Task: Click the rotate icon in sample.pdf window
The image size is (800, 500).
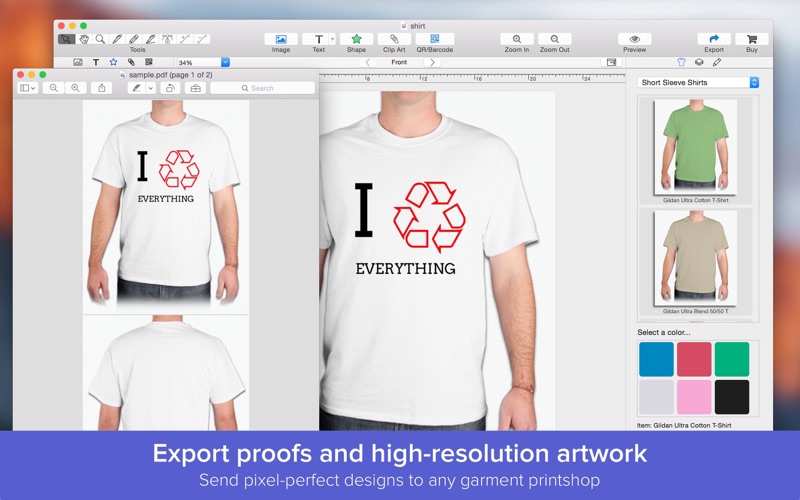Action: (170, 88)
